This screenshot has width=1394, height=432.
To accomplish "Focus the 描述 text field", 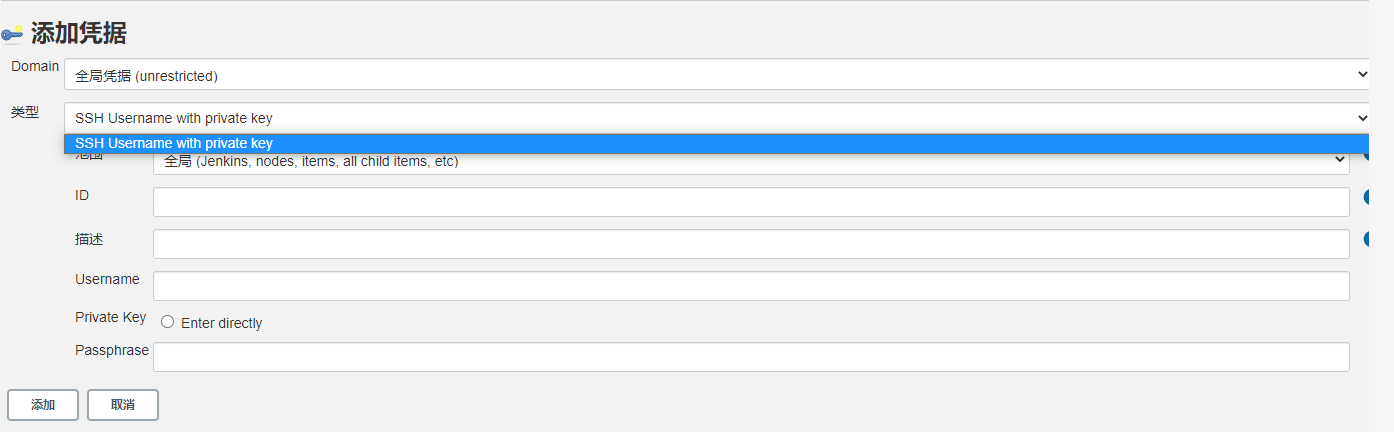I will coord(751,244).
